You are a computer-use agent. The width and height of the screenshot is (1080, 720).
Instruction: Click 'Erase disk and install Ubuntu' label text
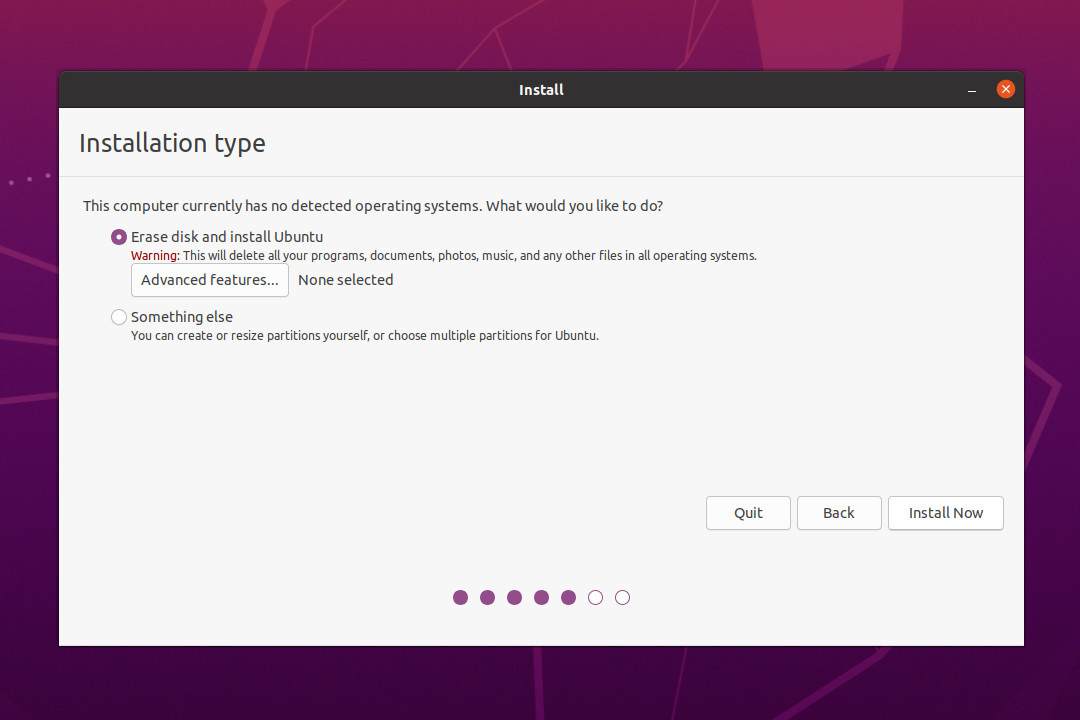coord(227,237)
